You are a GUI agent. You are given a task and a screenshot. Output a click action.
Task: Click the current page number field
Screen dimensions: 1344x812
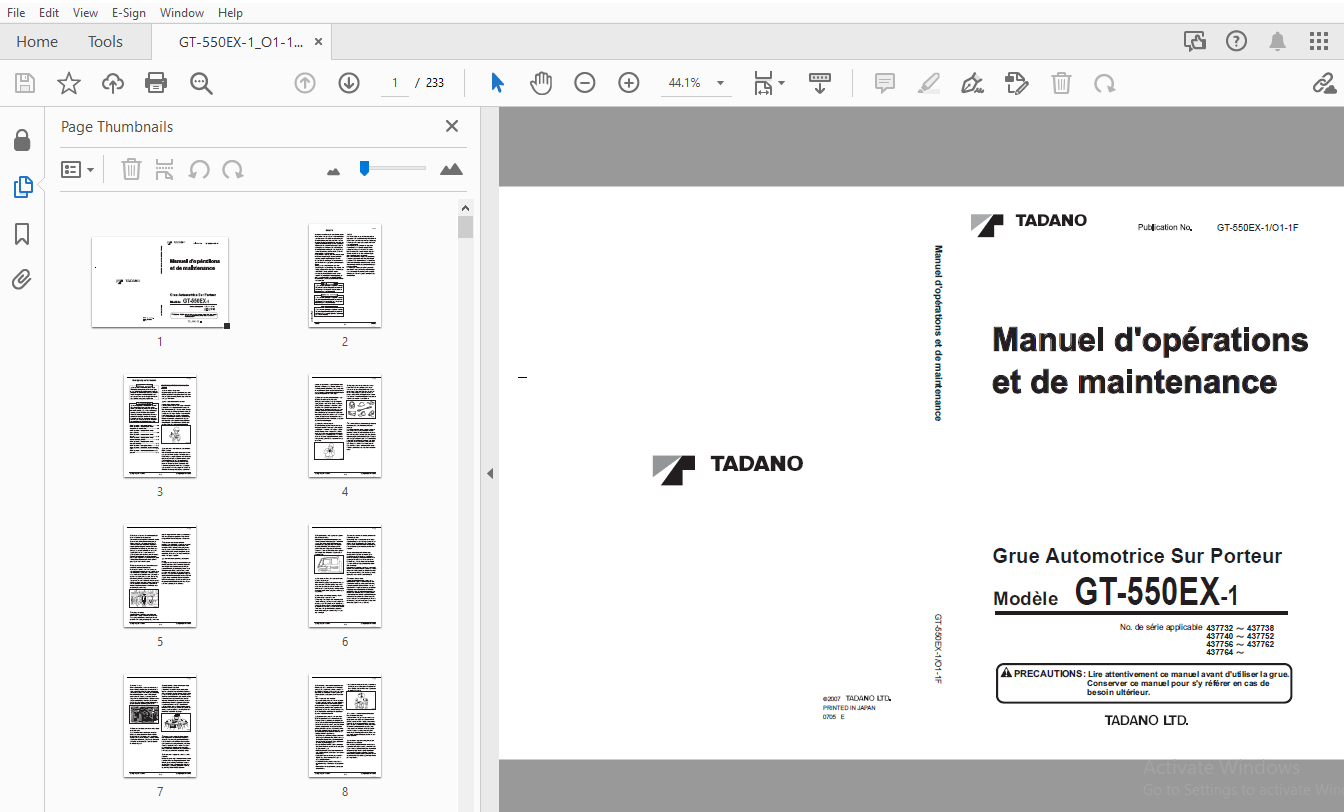(x=395, y=83)
